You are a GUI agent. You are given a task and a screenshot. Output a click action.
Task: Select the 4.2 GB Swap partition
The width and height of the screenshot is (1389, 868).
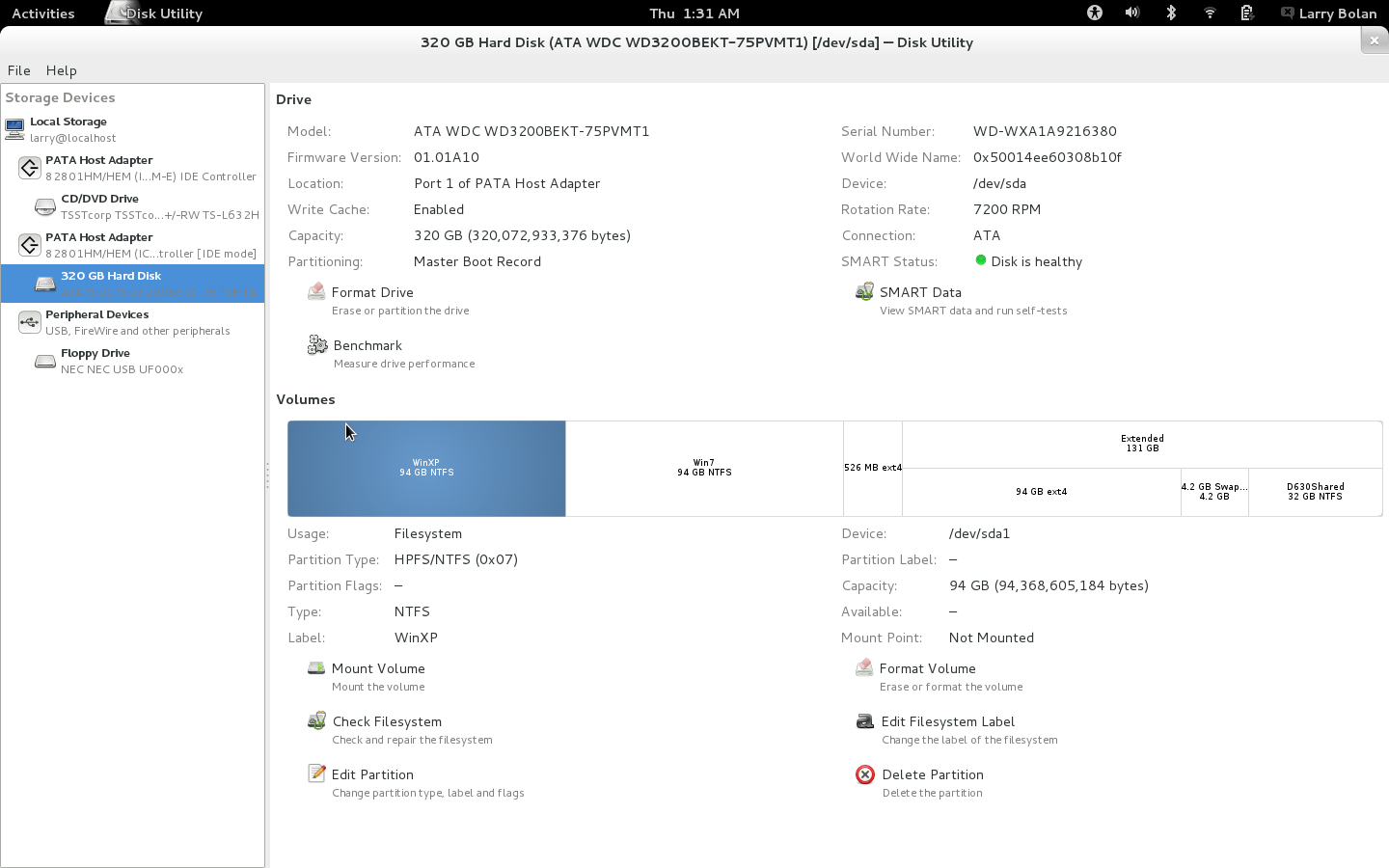point(1214,493)
